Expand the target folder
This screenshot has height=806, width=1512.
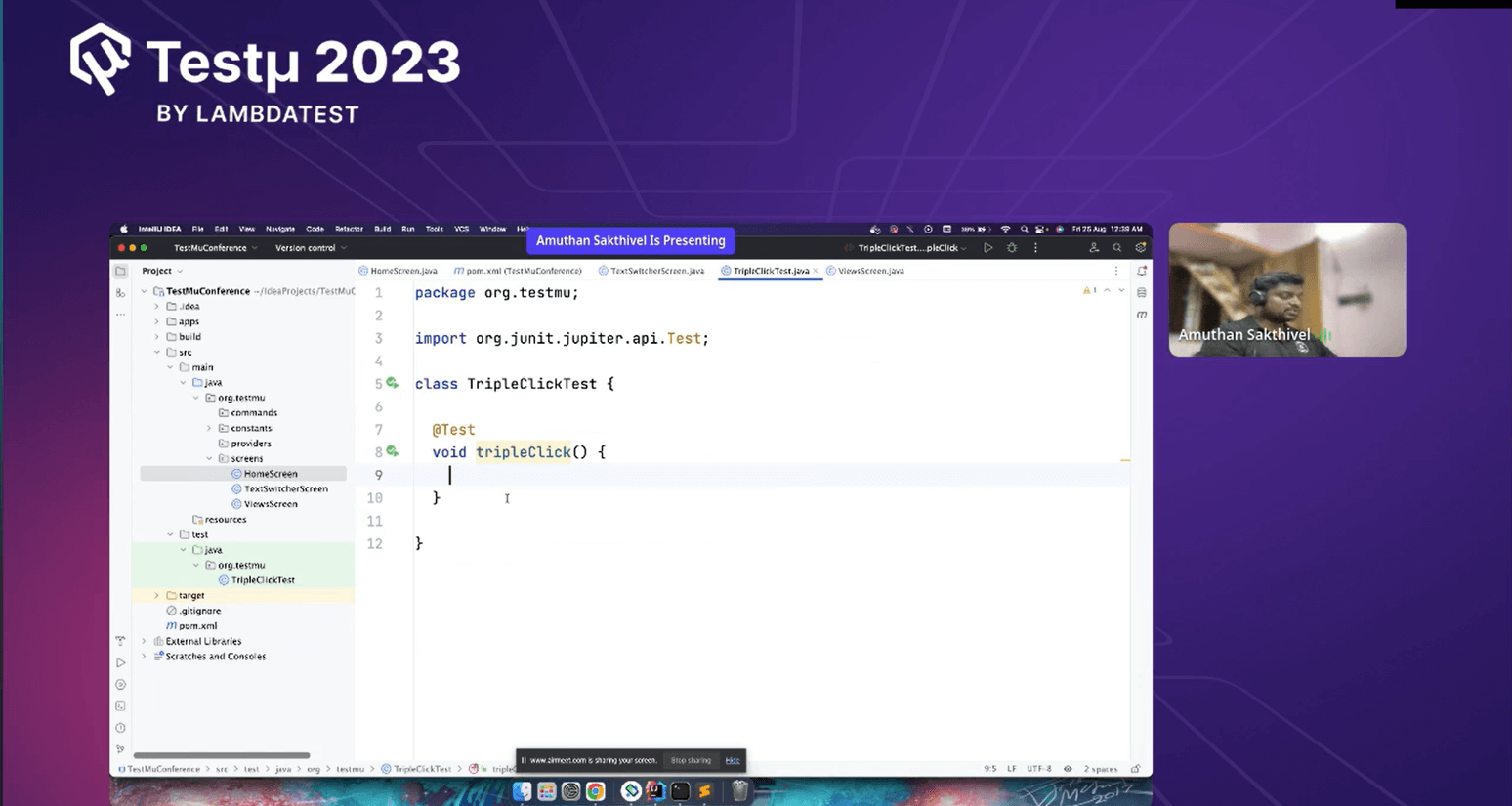(156, 595)
